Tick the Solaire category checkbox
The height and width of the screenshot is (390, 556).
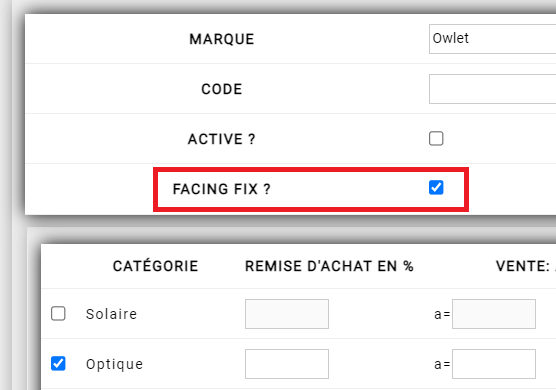(58, 313)
